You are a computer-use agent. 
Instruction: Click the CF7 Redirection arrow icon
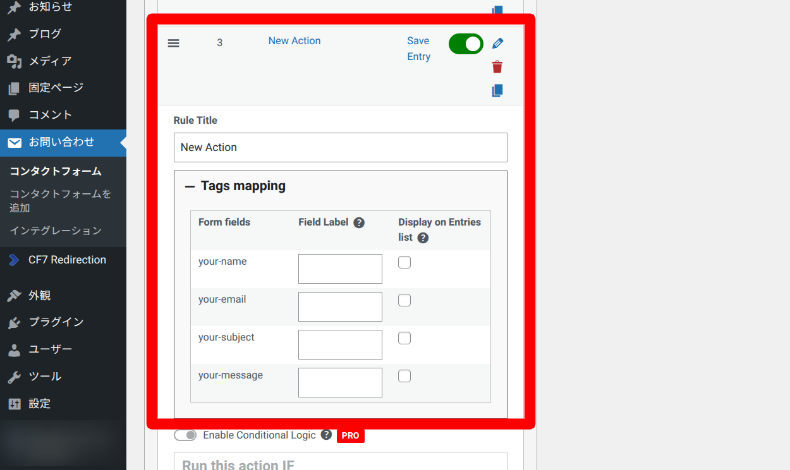point(14,260)
